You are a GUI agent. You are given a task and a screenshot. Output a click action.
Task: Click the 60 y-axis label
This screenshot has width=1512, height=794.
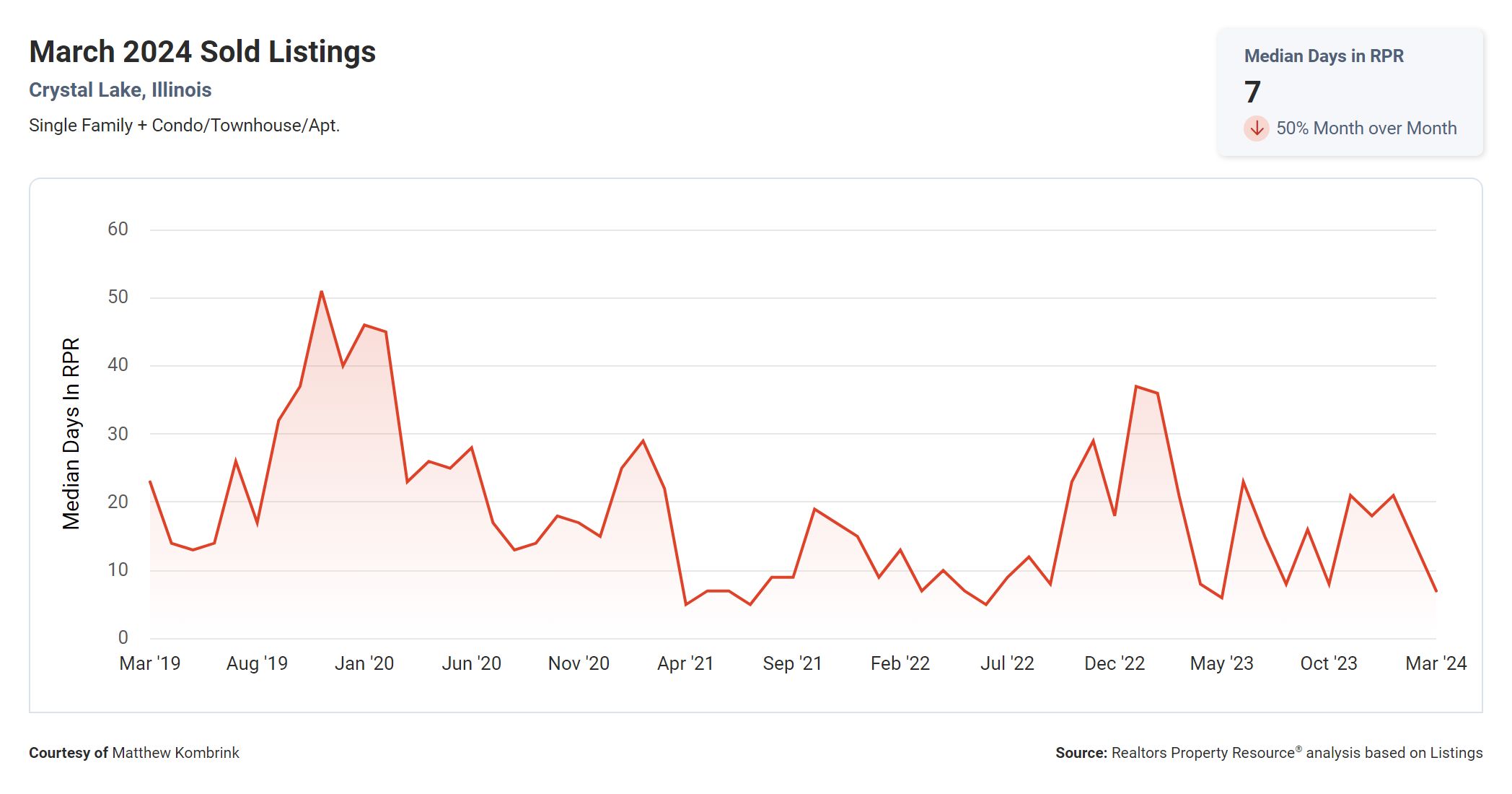(118, 230)
